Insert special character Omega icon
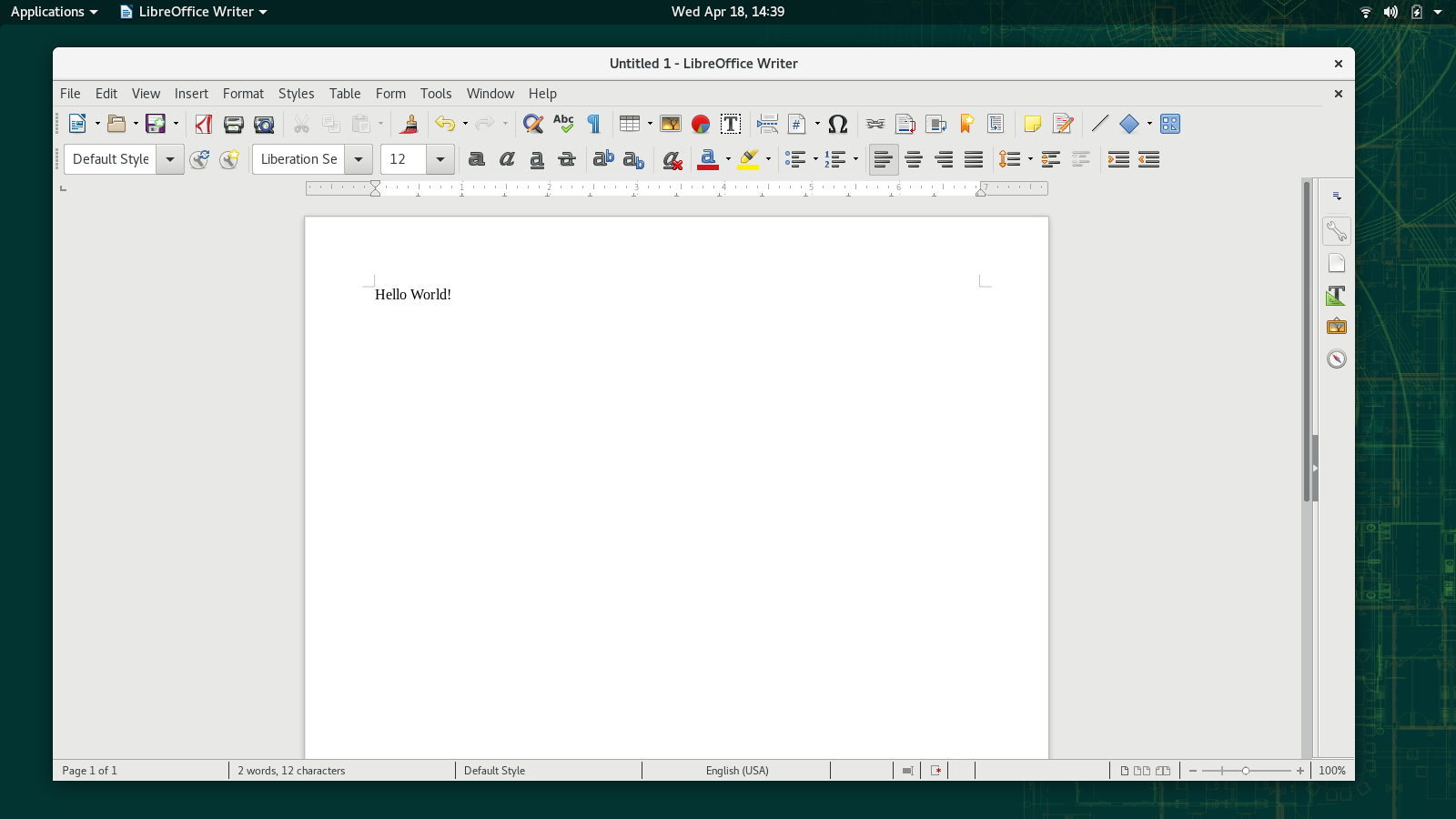 point(838,124)
